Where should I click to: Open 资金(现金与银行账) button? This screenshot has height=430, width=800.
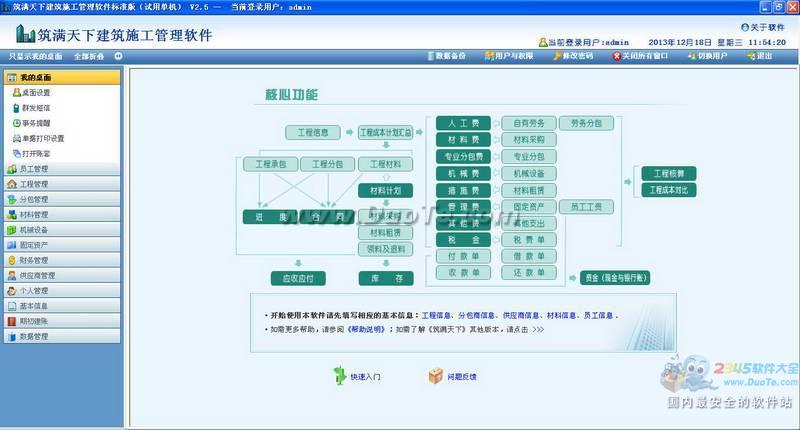615,277
